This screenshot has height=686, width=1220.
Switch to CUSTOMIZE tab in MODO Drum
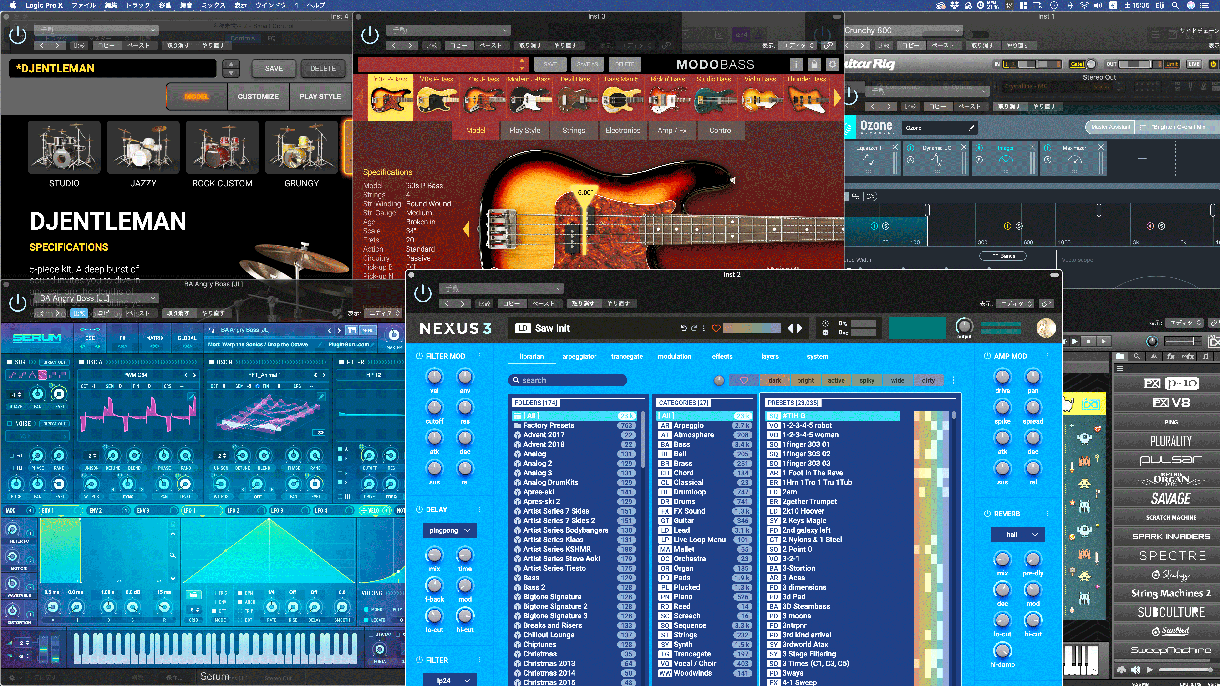pyautogui.click(x=258, y=97)
